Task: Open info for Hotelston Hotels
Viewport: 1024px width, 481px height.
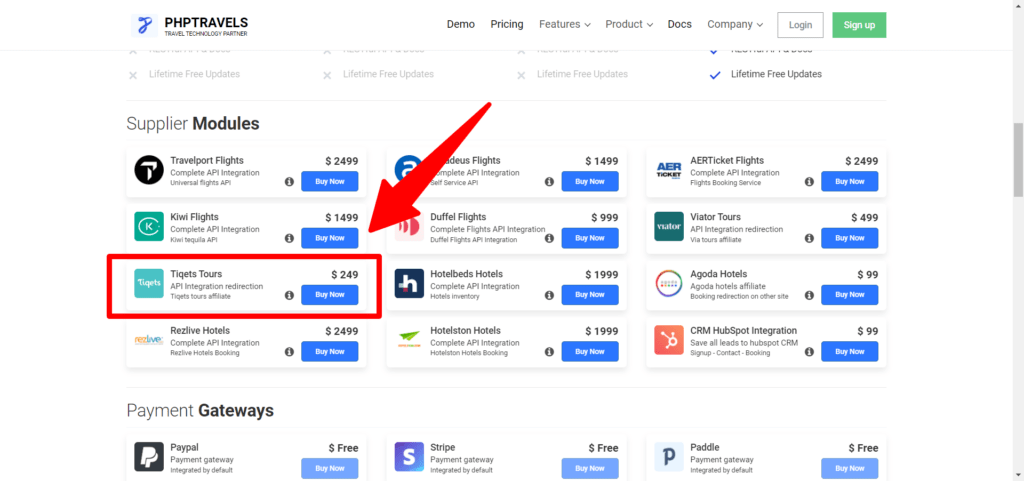Action: 549,352
